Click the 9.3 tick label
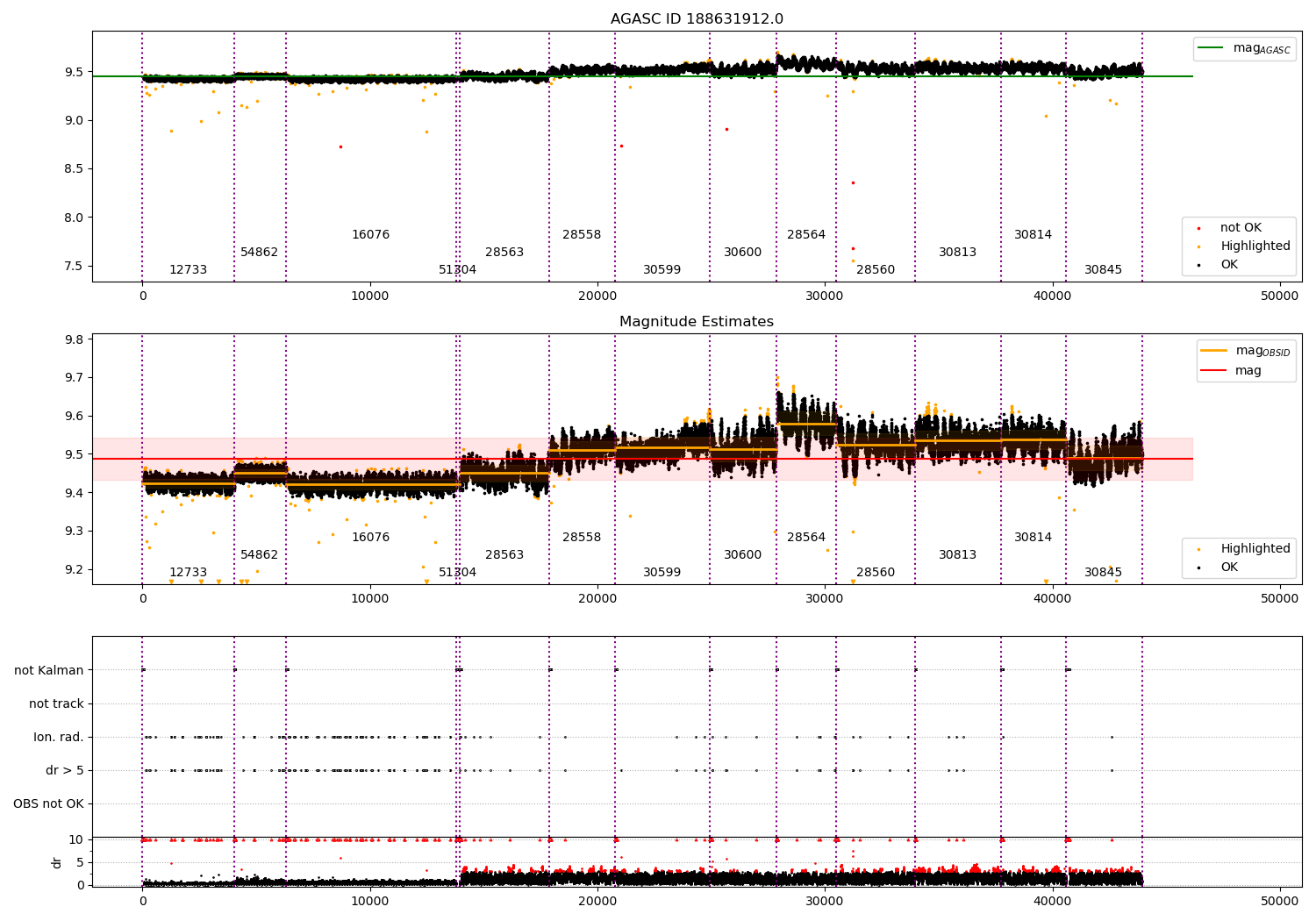1316x921 pixels. (74, 532)
